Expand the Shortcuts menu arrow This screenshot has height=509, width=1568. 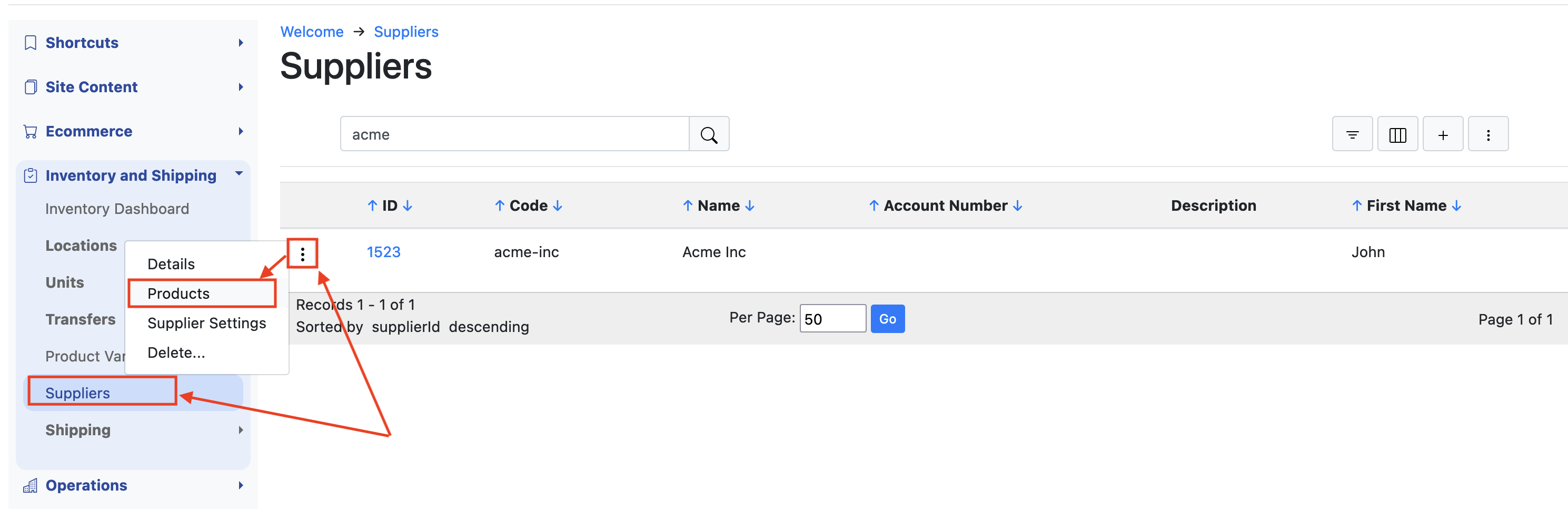tap(241, 43)
